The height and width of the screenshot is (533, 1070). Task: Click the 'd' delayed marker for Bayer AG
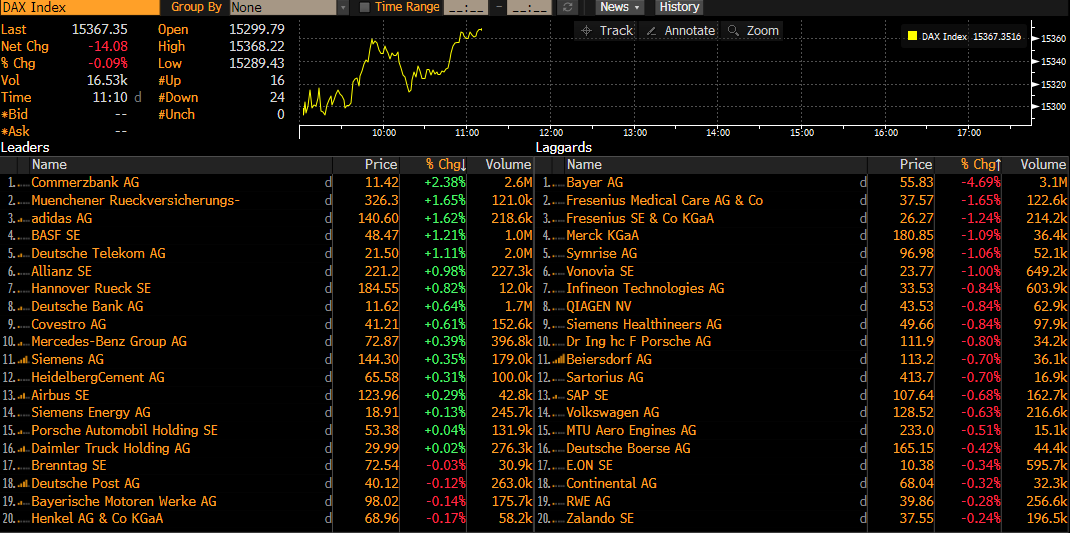point(863,182)
